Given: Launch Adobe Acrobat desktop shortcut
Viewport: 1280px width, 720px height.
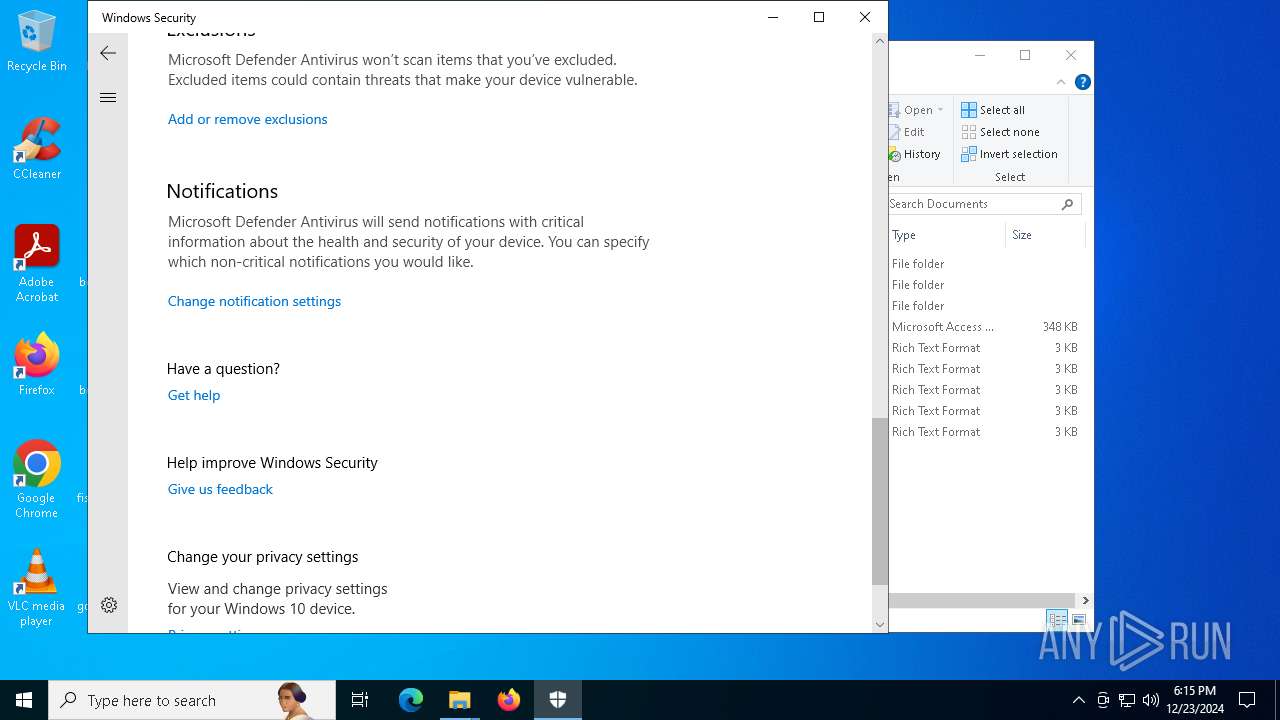Looking at the screenshot, I should pos(37,264).
